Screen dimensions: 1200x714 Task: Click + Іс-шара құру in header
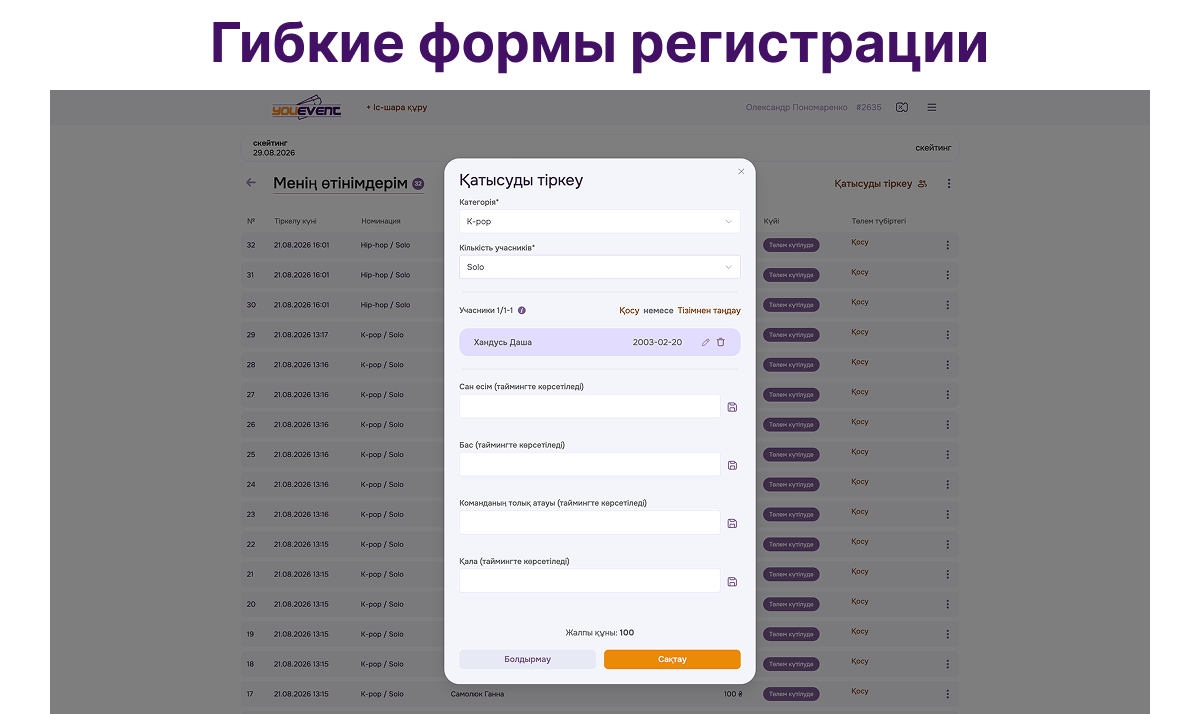(x=397, y=107)
